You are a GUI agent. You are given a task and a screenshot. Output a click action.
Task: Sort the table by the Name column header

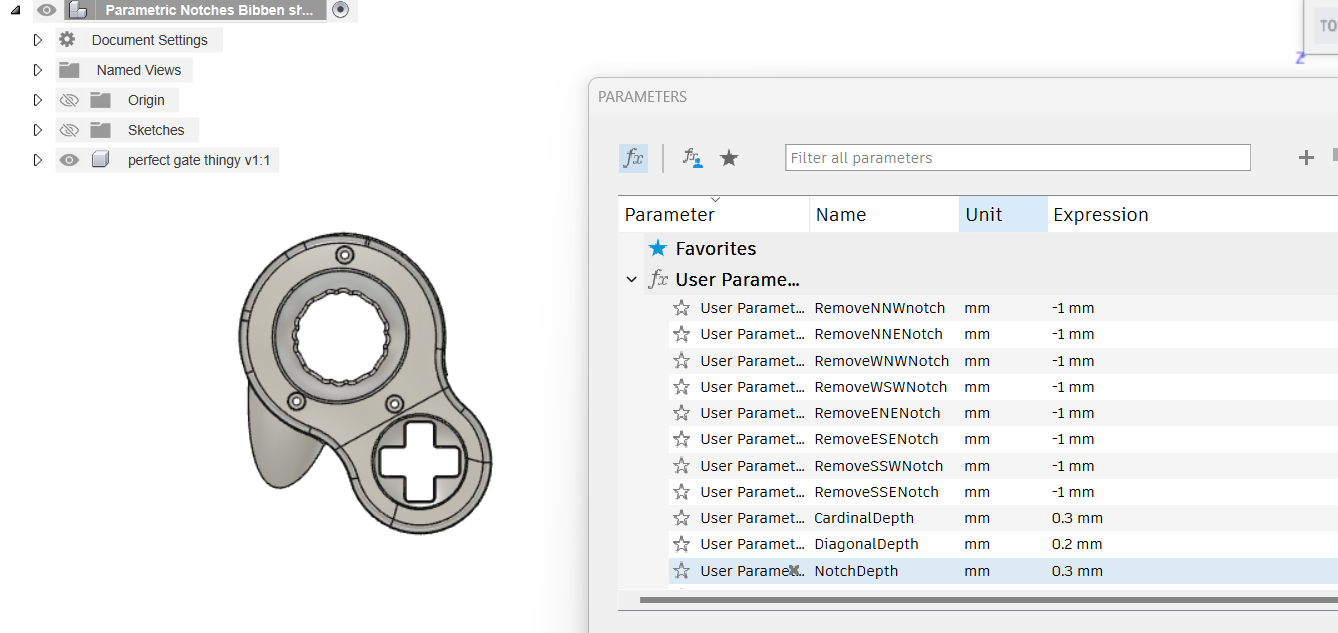click(x=841, y=214)
